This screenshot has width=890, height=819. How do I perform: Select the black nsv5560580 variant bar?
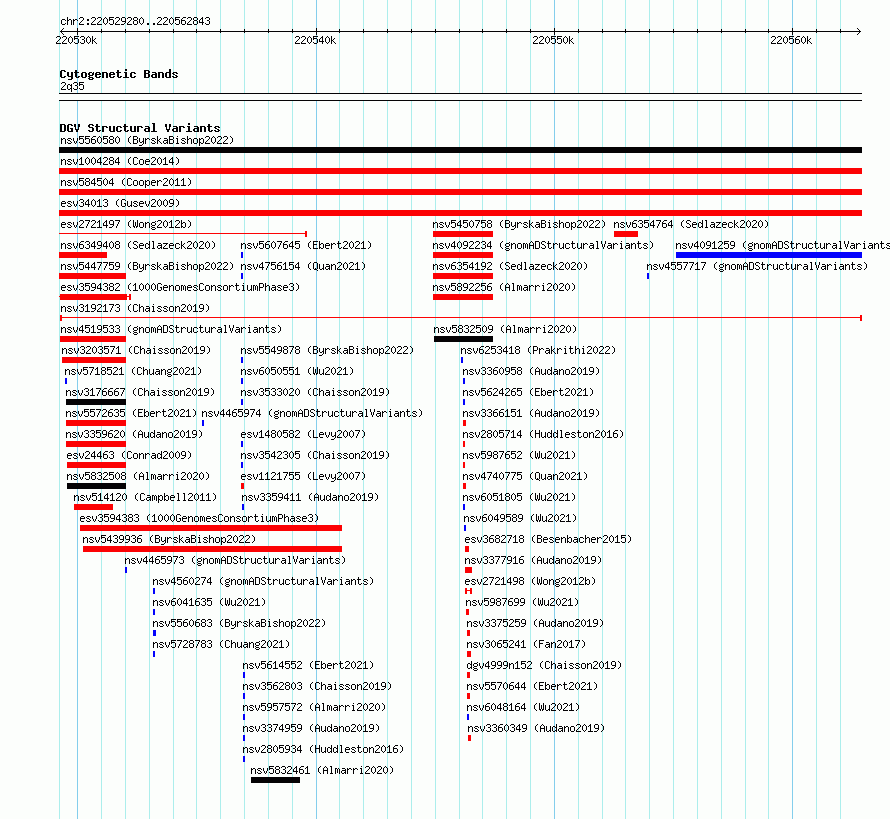460,150
